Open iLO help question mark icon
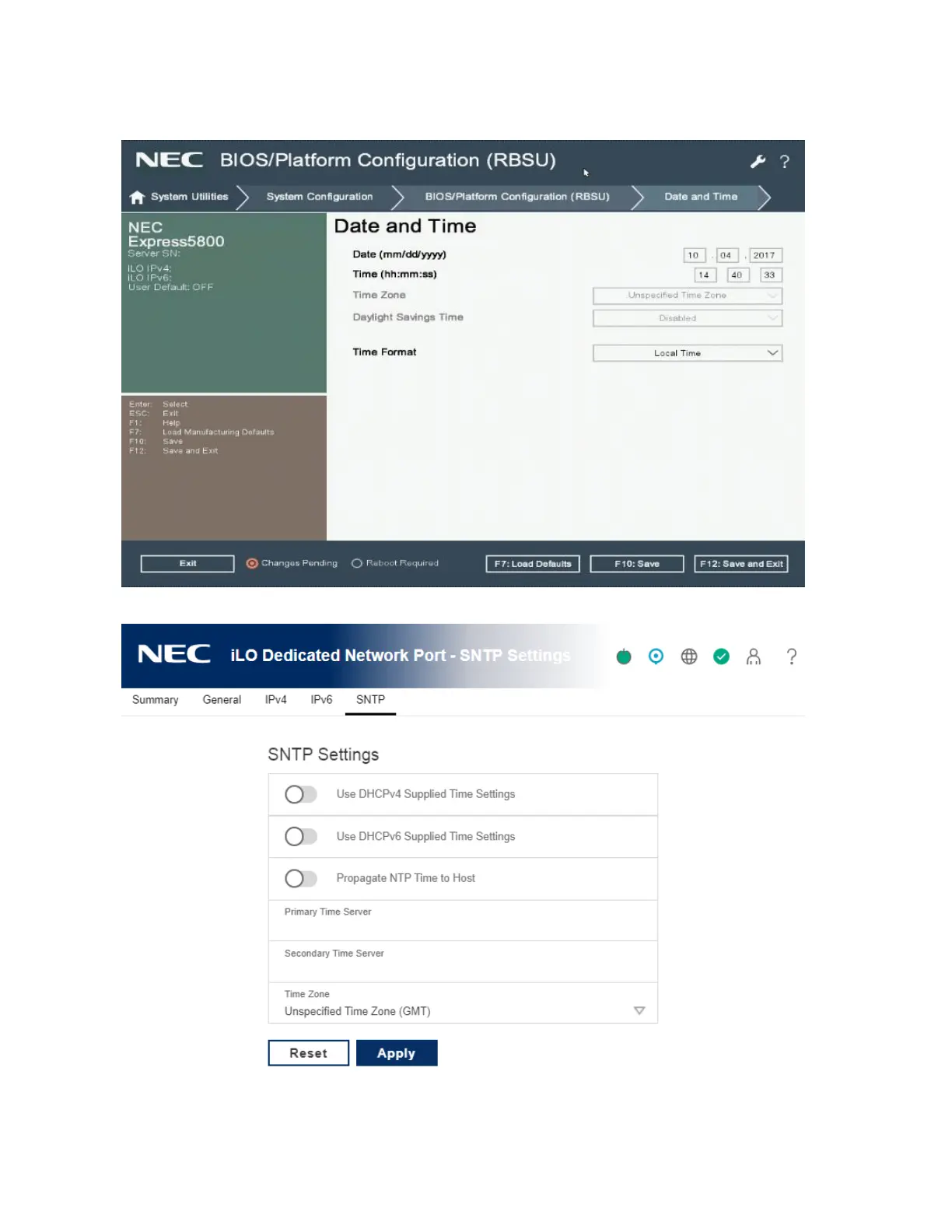Viewport: 952px width, 1232px height. pyautogui.click(x=792, y=656)
